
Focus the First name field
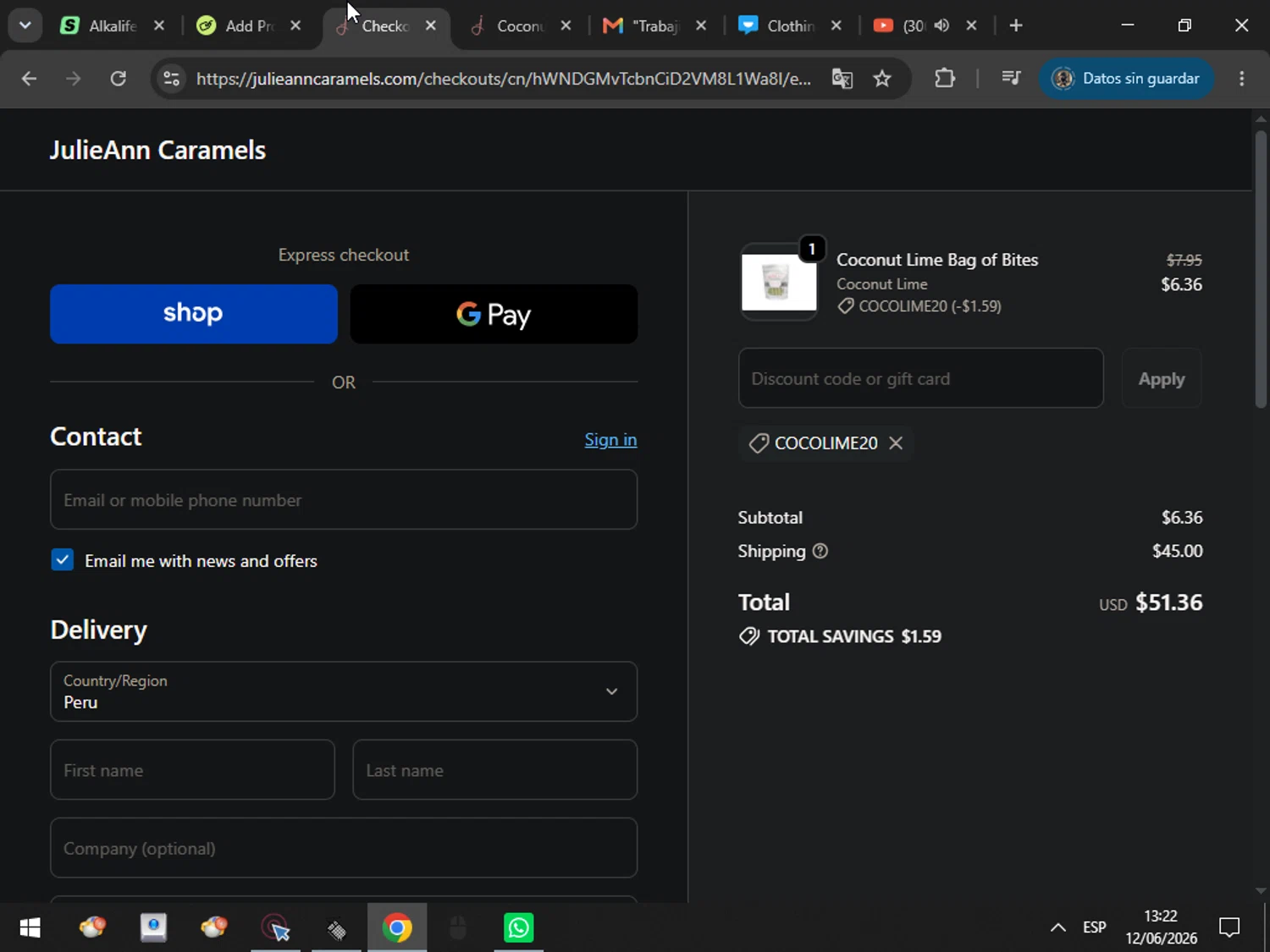(192, 770)
